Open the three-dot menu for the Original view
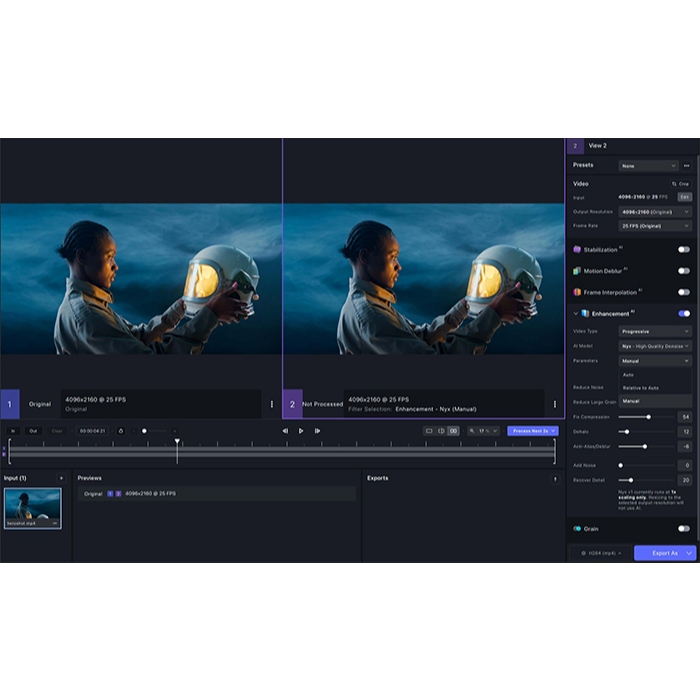 pos(271,404)
